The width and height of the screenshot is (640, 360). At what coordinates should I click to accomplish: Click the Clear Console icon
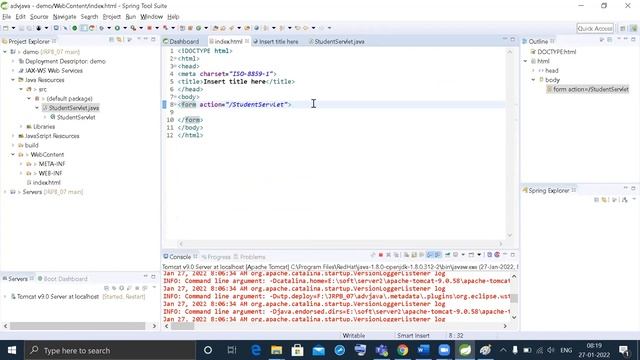pyautogui.click(x=407, y=255)
